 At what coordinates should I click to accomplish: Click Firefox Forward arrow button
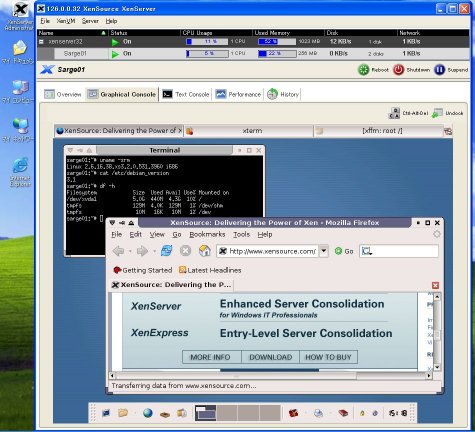(x=142, y=251)
